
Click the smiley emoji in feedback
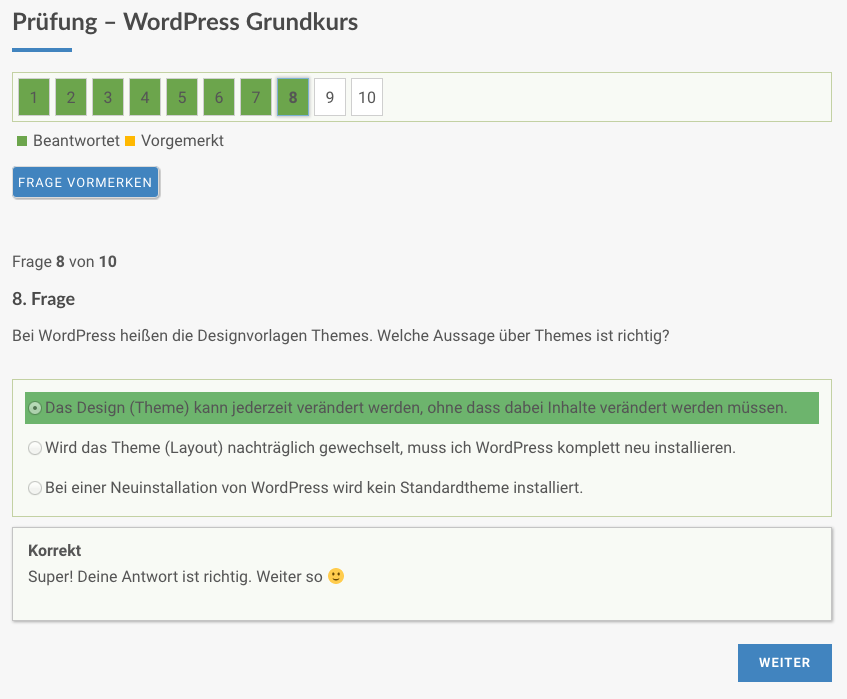click(336, 576)
